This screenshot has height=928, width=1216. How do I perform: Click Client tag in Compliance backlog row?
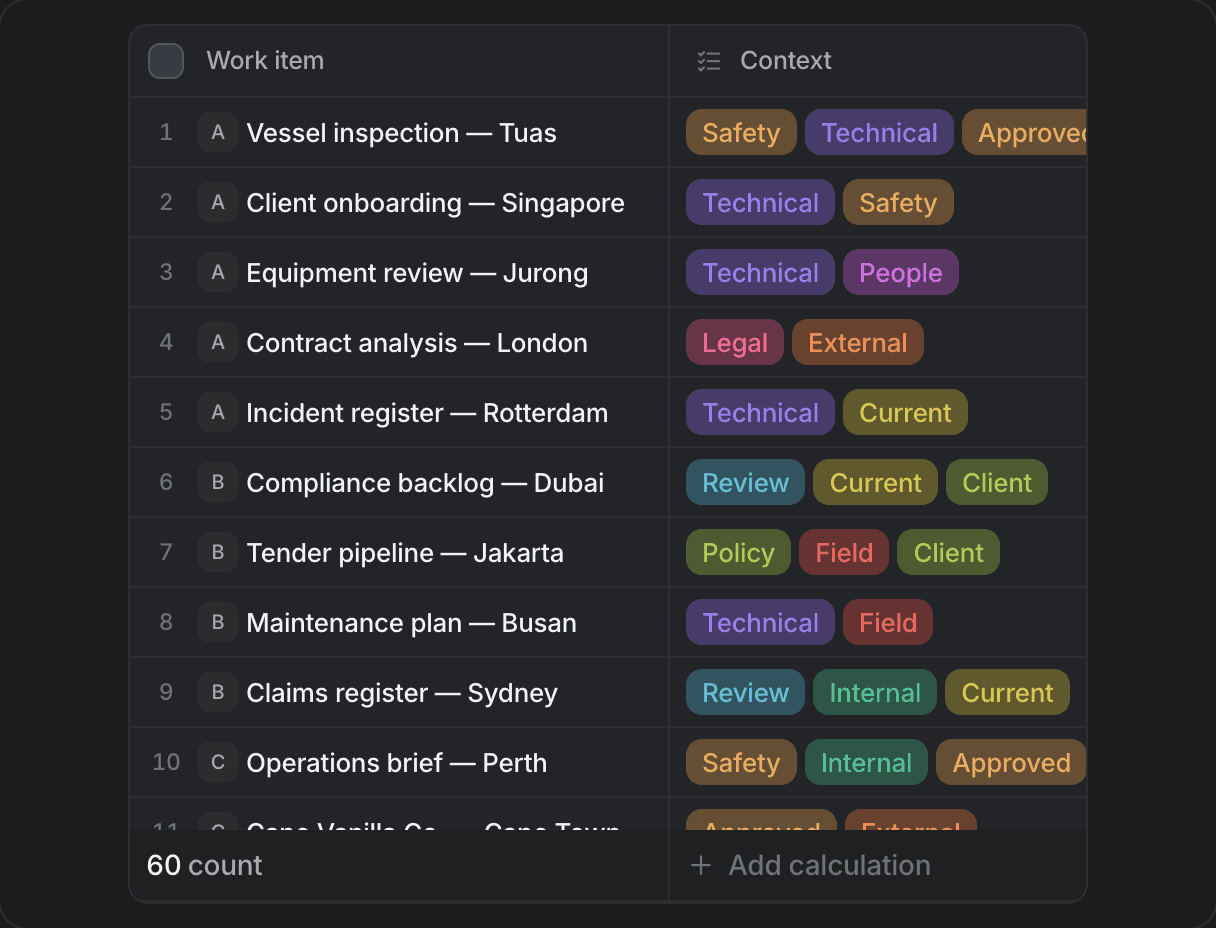point(997,482)
